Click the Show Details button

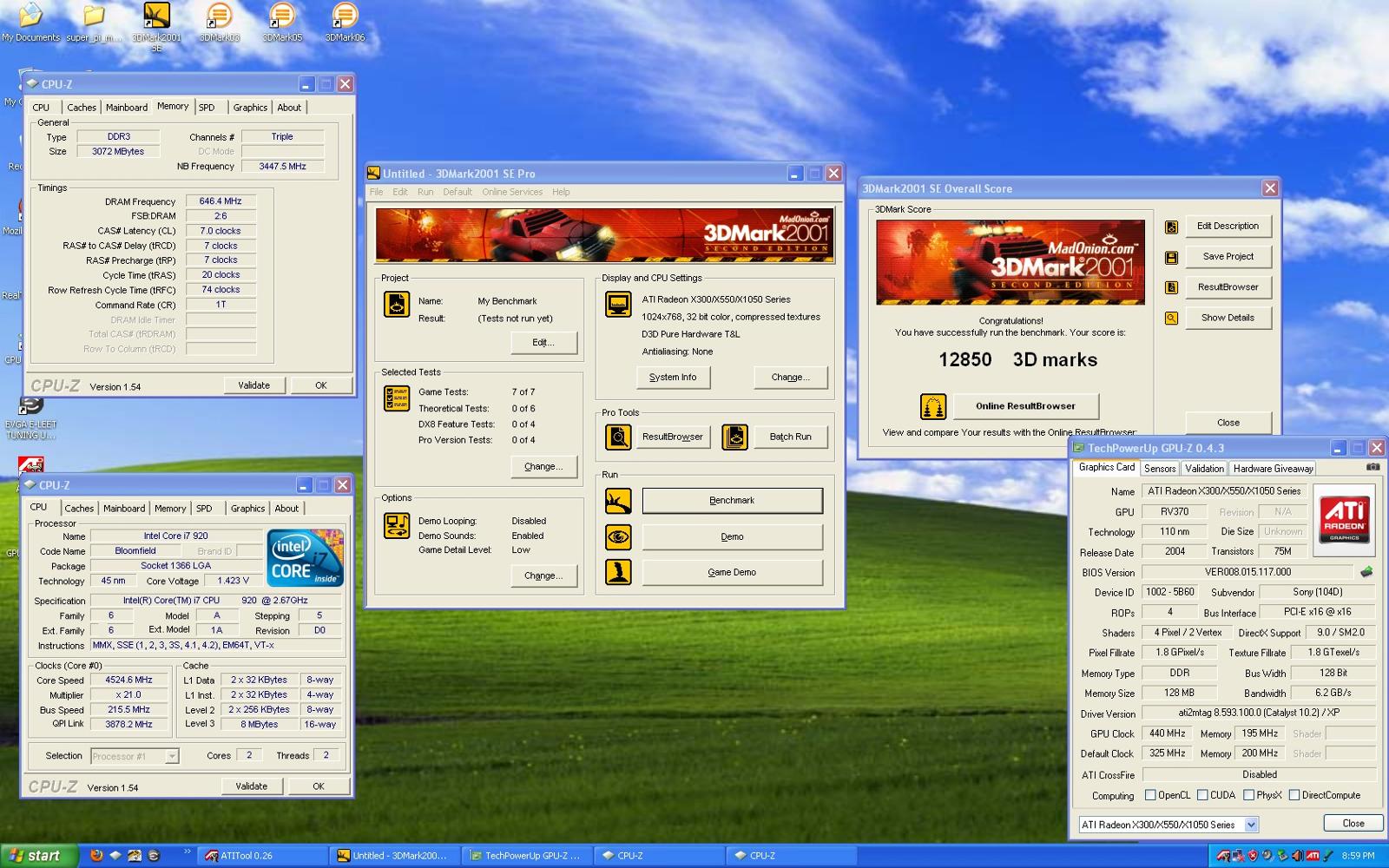pos(1228,318)
